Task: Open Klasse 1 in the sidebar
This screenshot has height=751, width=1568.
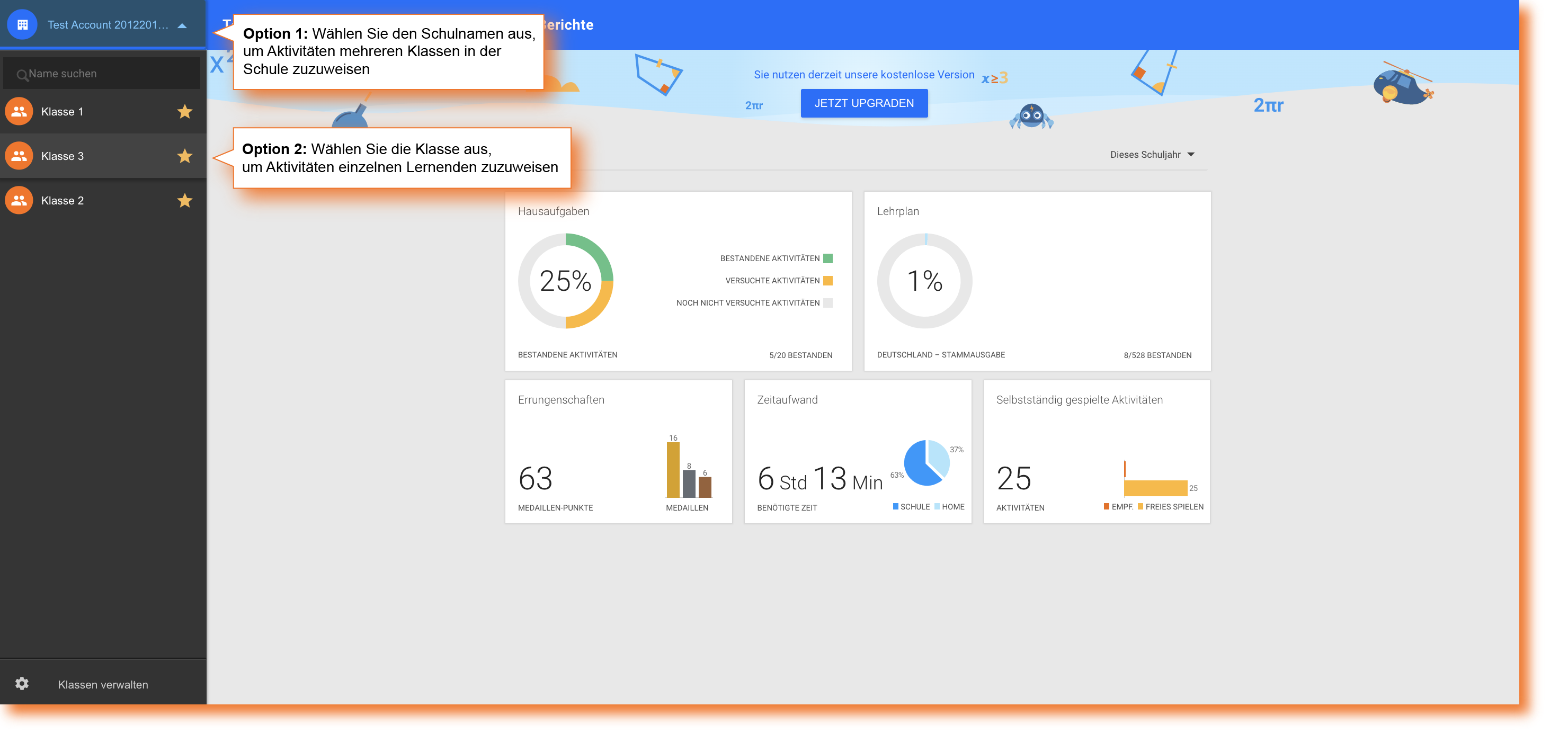Action: (x=103, y=111)
